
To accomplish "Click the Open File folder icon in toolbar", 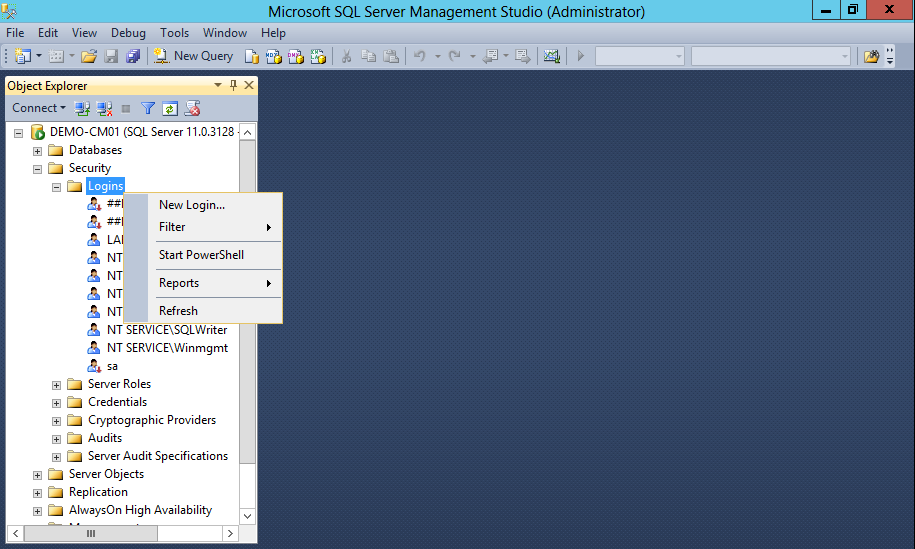I will click(x=89, y=56).
